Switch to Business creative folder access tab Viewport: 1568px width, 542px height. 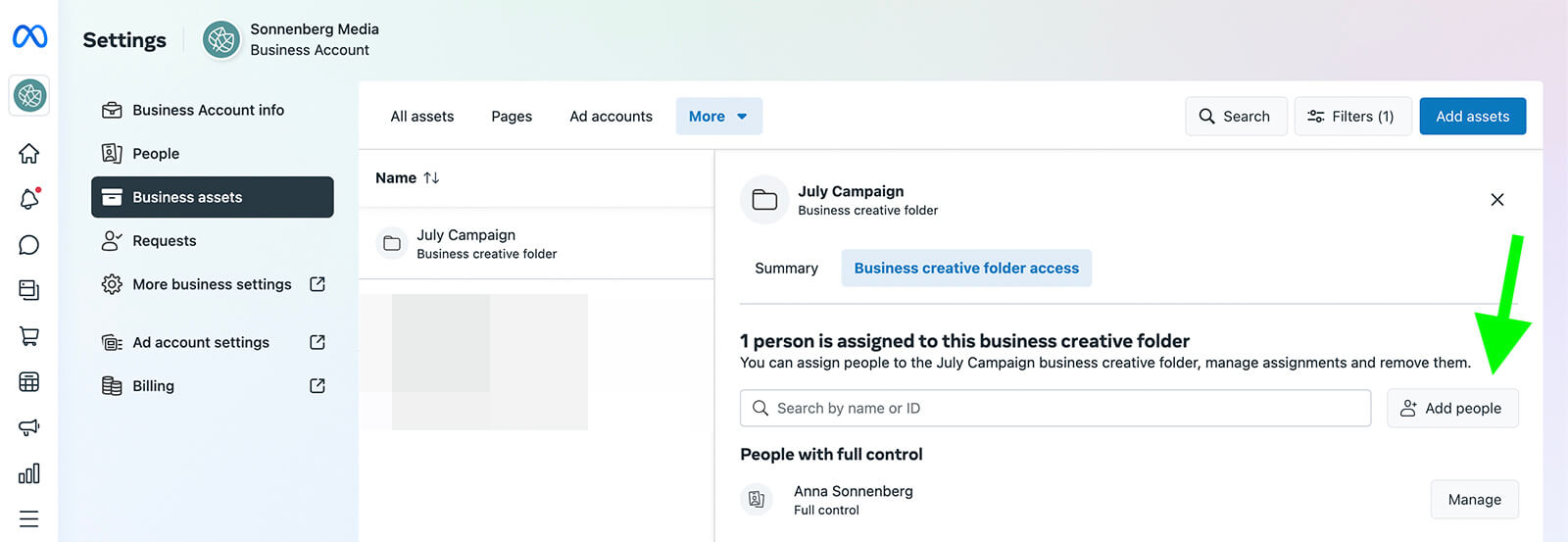(x=966, y=269)
